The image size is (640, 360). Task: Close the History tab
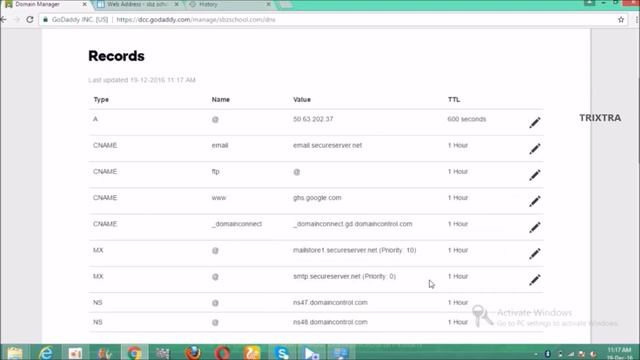click(268, 4)
